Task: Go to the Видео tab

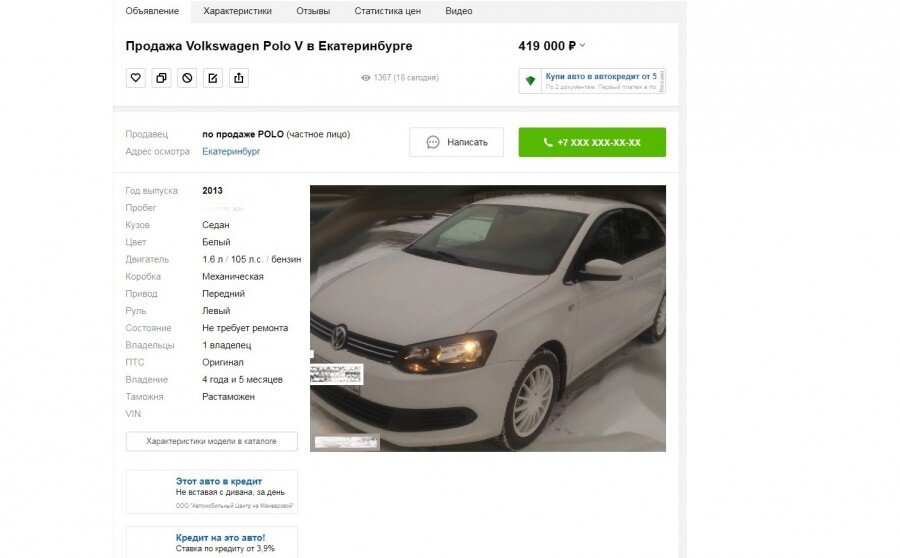Action: 459,11
